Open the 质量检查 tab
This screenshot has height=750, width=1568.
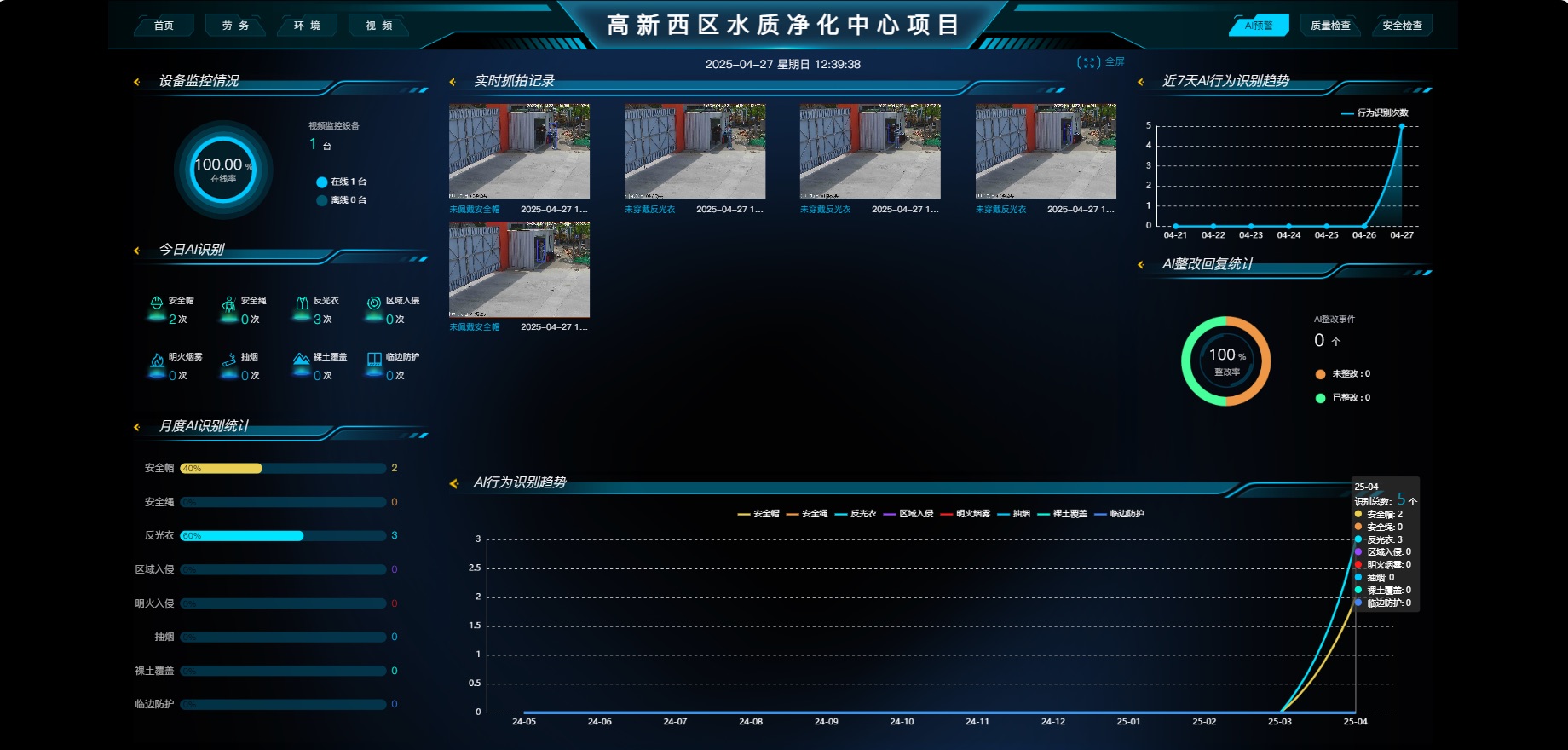1330,26
